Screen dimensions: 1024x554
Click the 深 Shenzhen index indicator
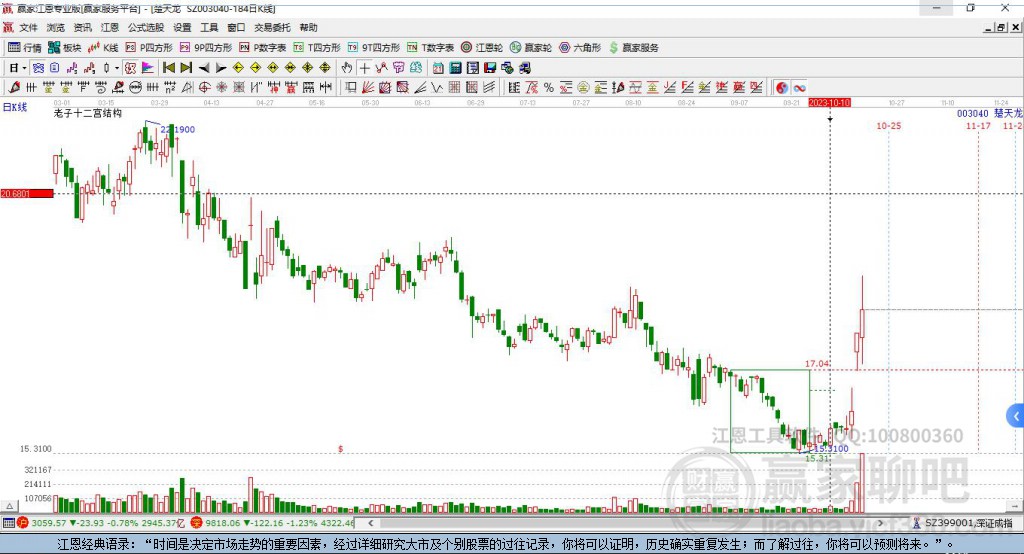pyautogui.click(x=197, y=523)
